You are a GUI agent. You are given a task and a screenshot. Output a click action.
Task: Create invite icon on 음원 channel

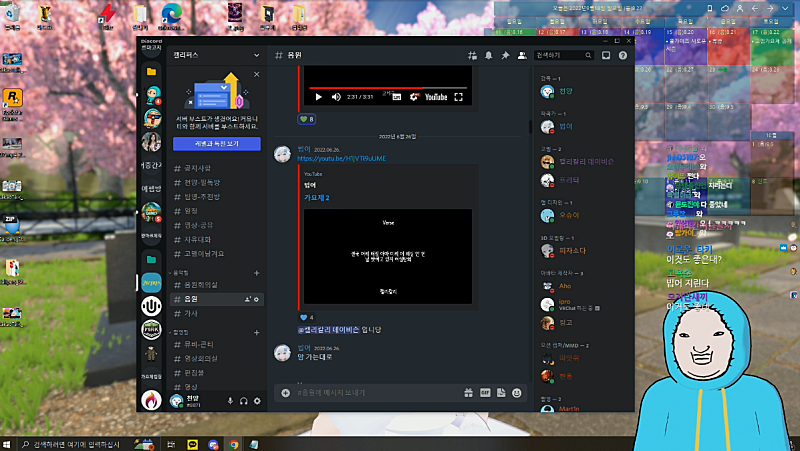click(248, 299)
